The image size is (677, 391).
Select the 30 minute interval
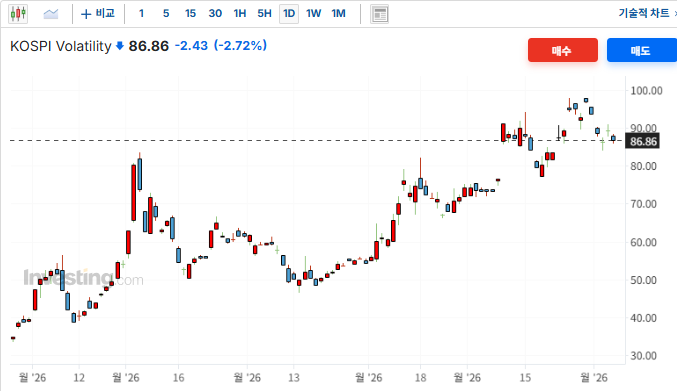coord(215,14)
